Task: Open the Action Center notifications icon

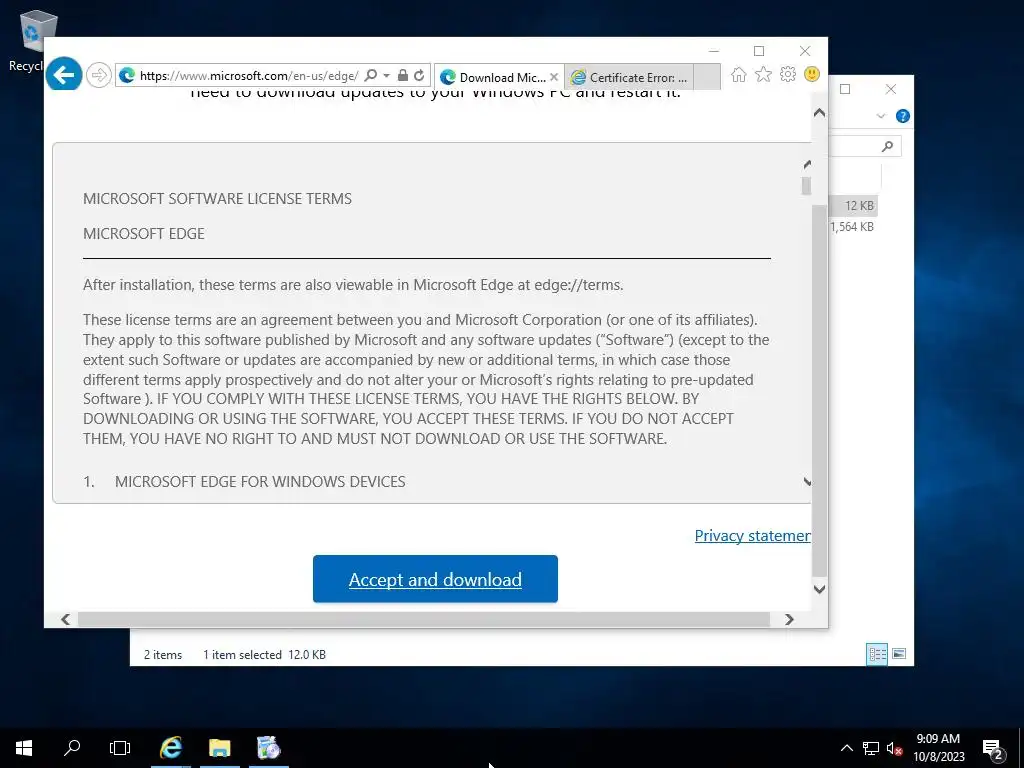Action: [x=993, y=749]
